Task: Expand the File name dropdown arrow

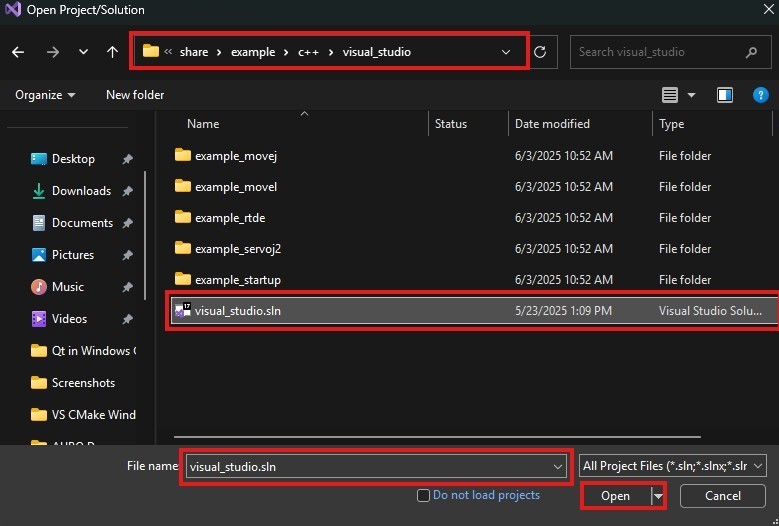Action: pyautogui.click(x=558, y=466)
